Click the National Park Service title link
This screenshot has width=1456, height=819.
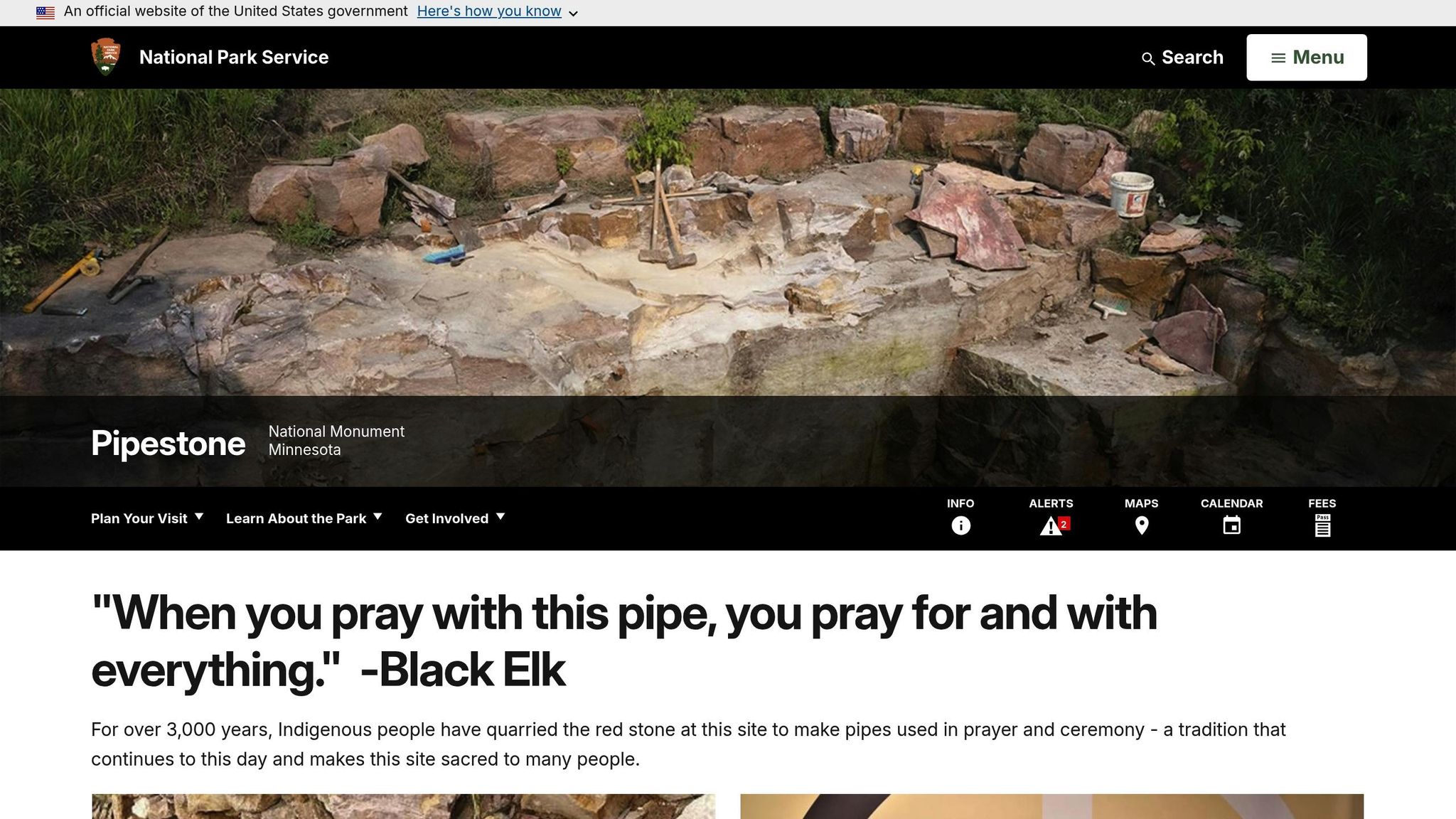point(234,58)
